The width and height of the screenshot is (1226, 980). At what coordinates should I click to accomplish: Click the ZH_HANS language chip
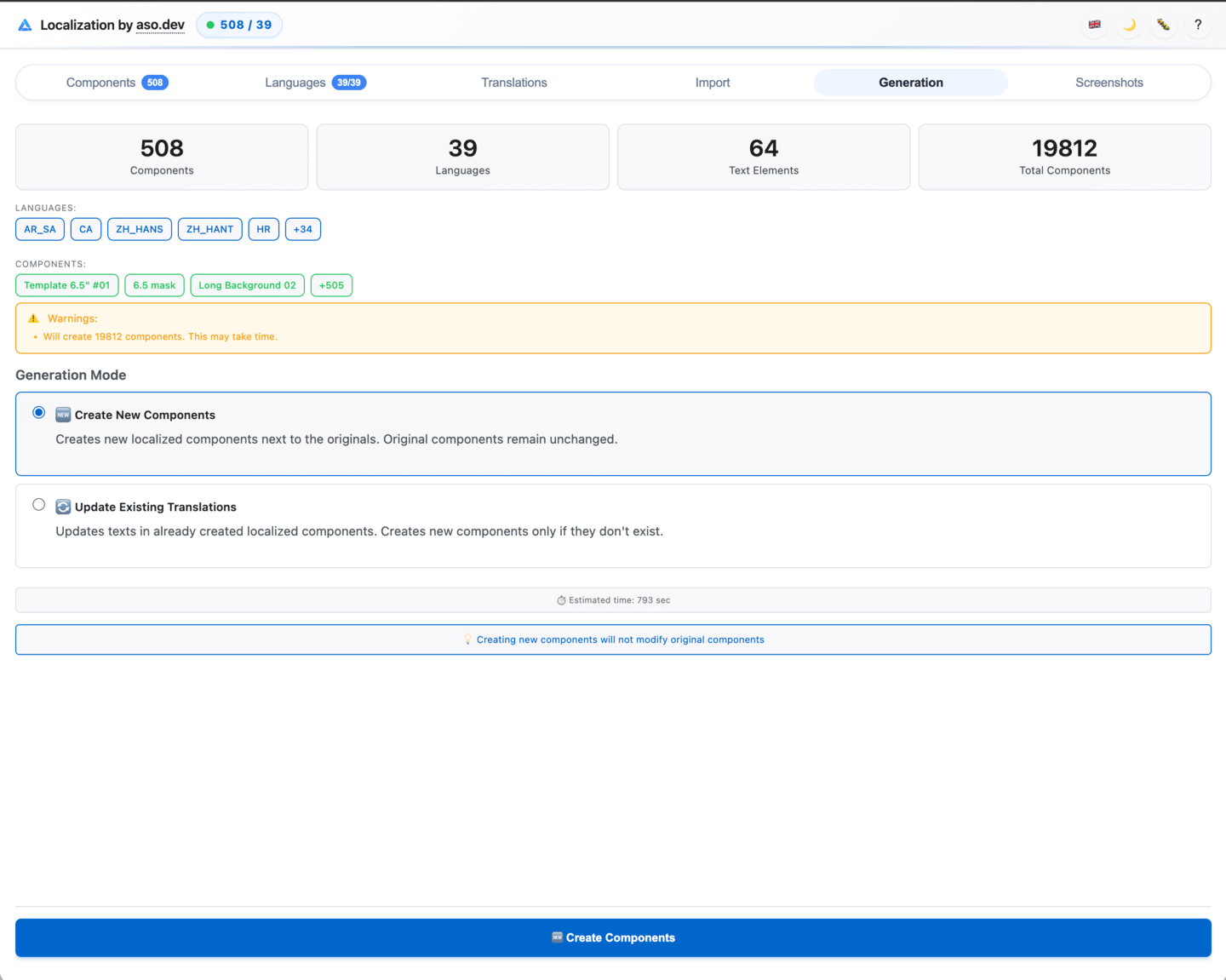point(140,229)
